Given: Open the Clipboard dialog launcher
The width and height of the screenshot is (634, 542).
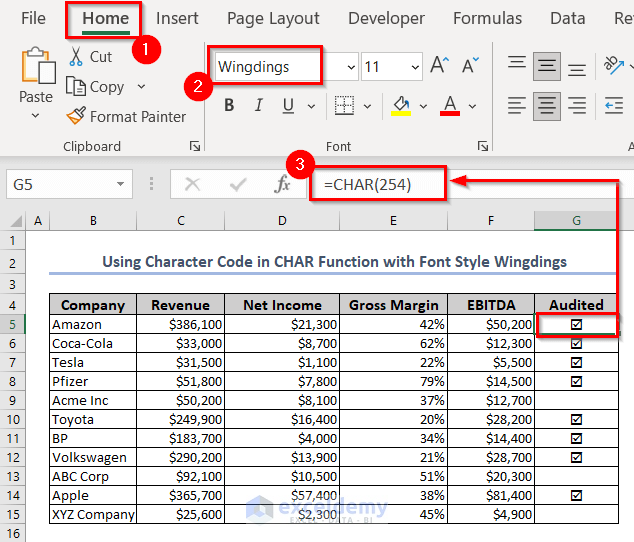Looking at the screenshot, I should point(195,146).
